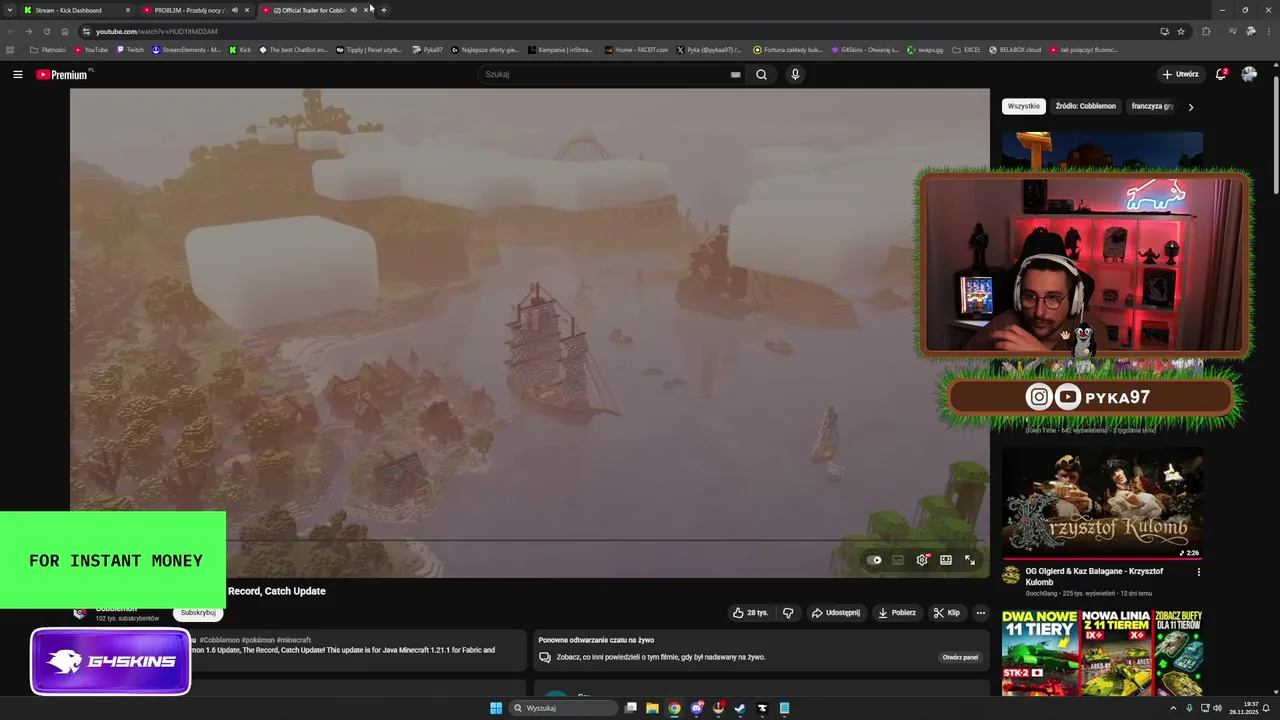Open the tab search dropdown arrow

pos(10,10)
